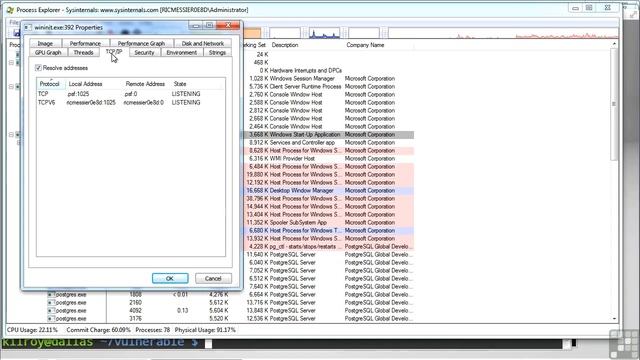Image resolution: width=640 pixels, height=360 pixels.
Task: Open the Security tab
Action: (144, 53)
